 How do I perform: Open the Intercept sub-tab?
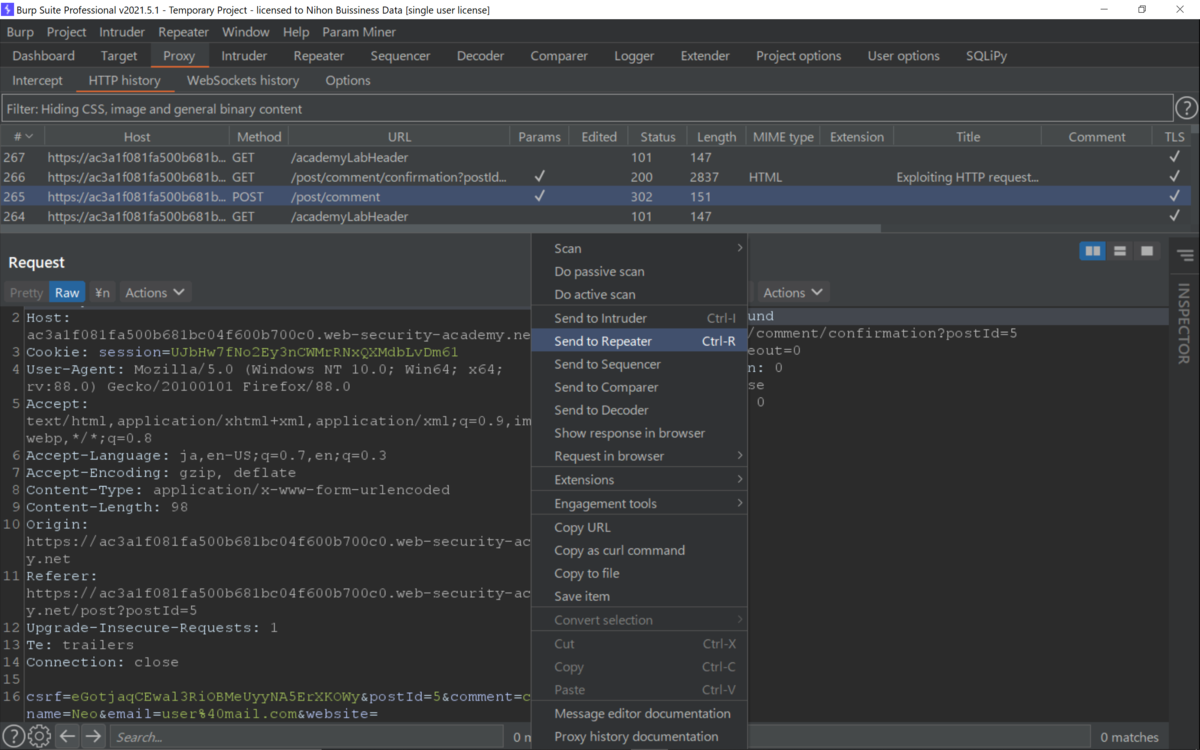(37, 80)
